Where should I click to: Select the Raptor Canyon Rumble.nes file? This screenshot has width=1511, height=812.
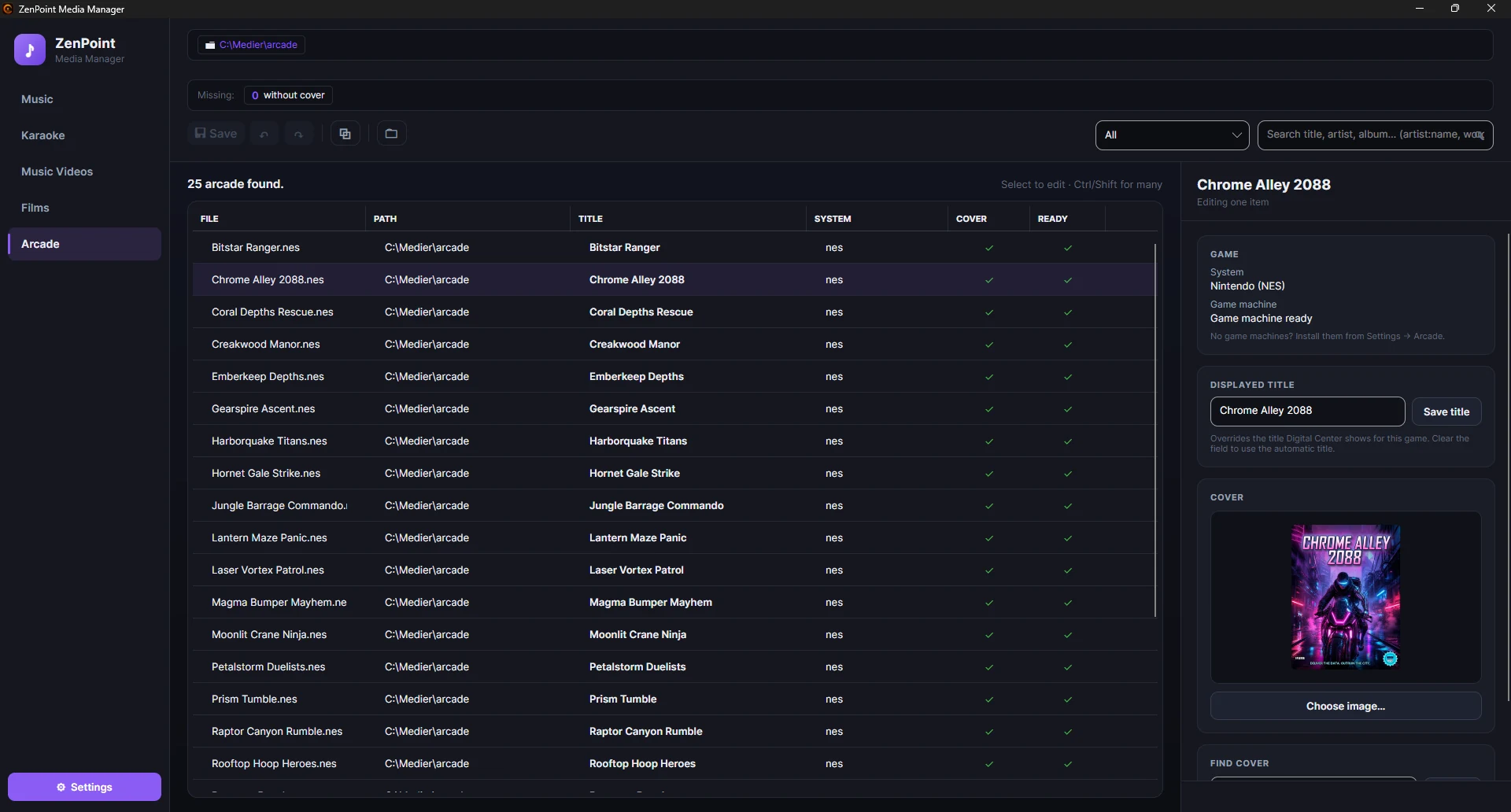tap(277, 732)
